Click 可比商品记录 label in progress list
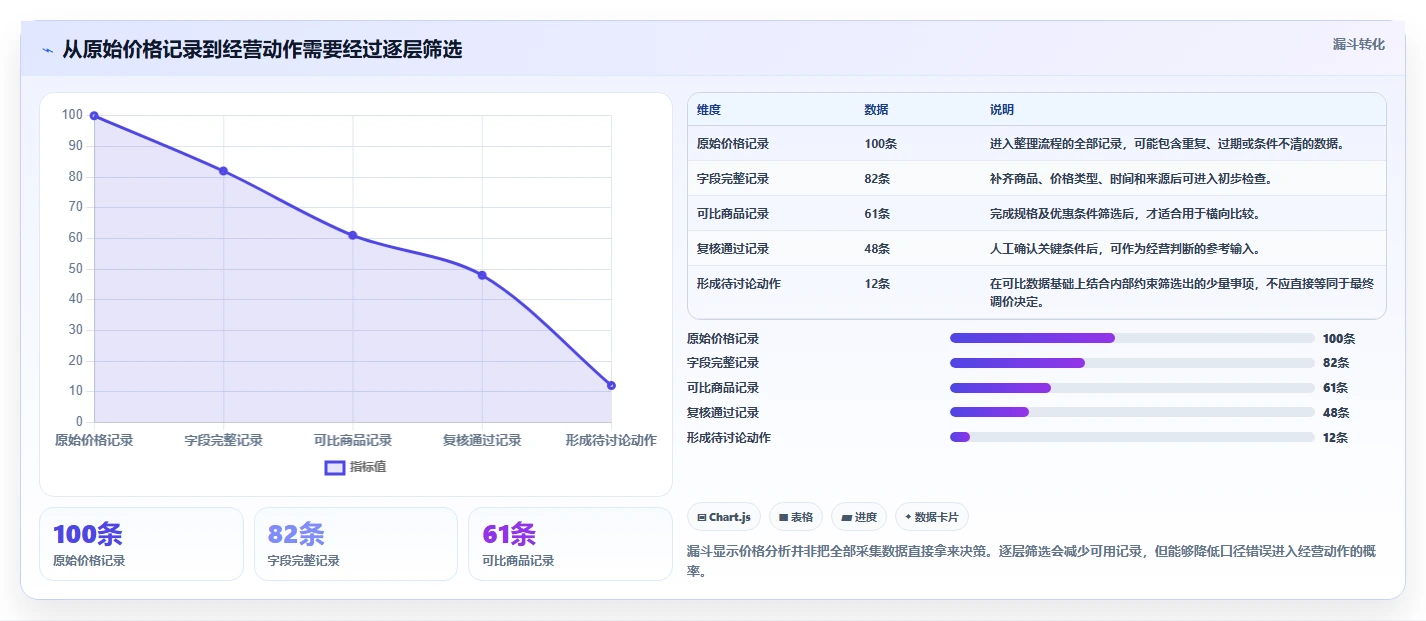 click(723, 388)
